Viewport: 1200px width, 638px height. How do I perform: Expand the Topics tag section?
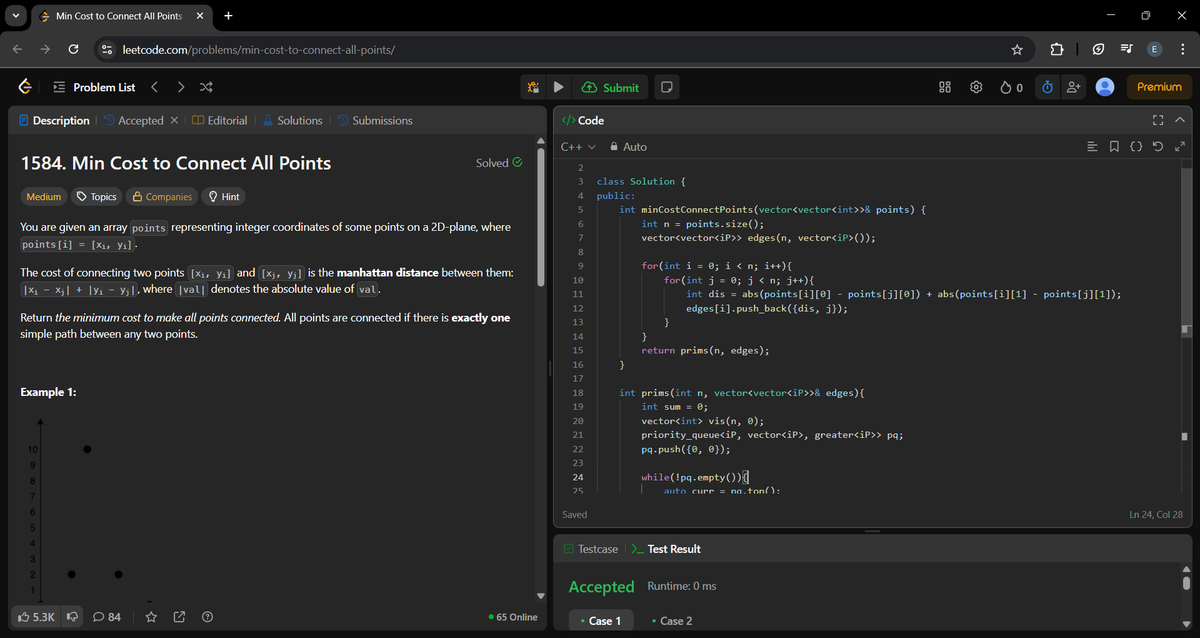96,196
